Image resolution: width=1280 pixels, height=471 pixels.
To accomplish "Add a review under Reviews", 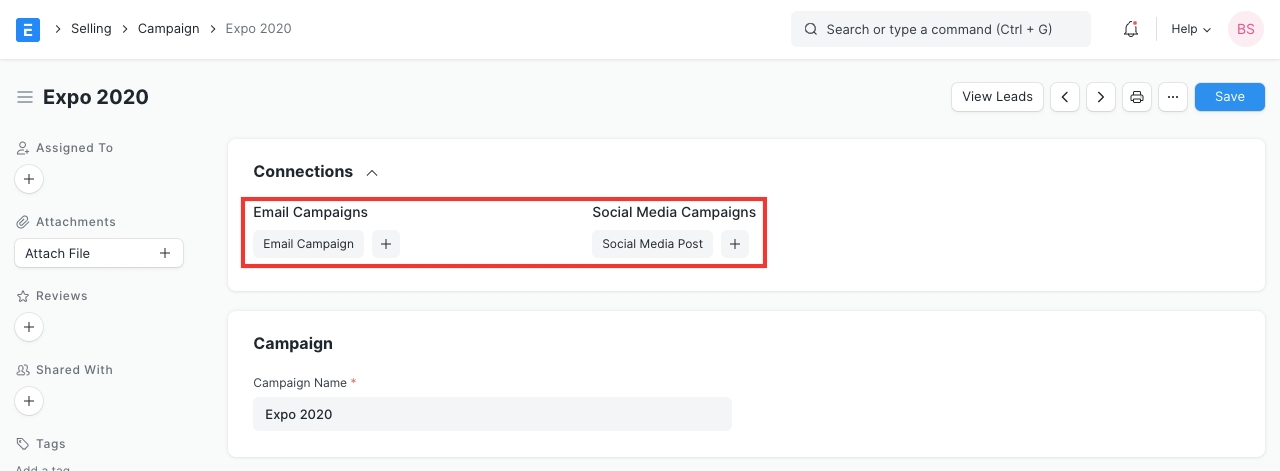I will [x=29, y=327].
